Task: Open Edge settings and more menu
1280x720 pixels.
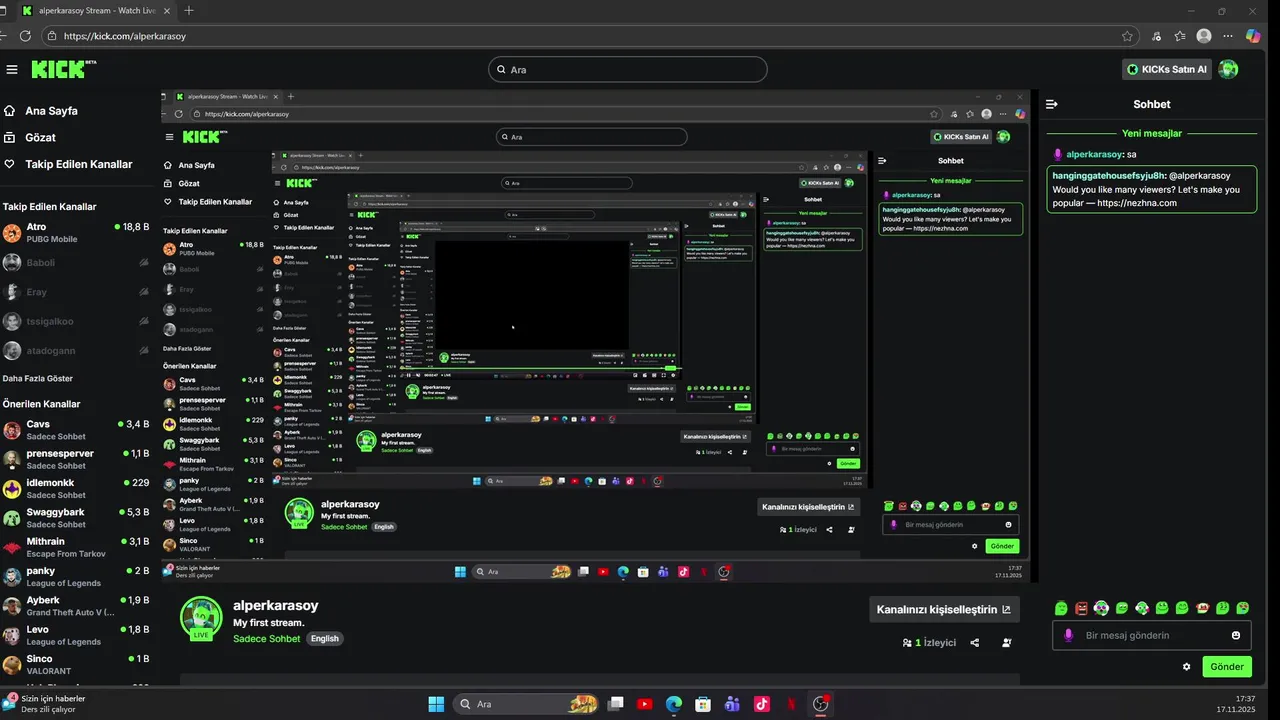Action: [x=1228, y=36]
